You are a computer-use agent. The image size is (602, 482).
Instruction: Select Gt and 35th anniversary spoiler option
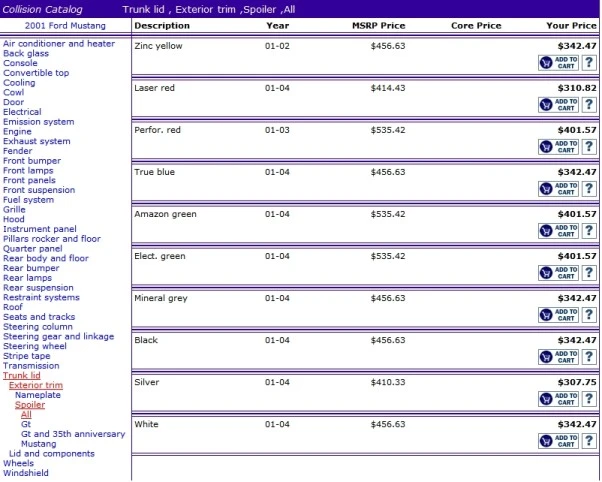point(73,434)
